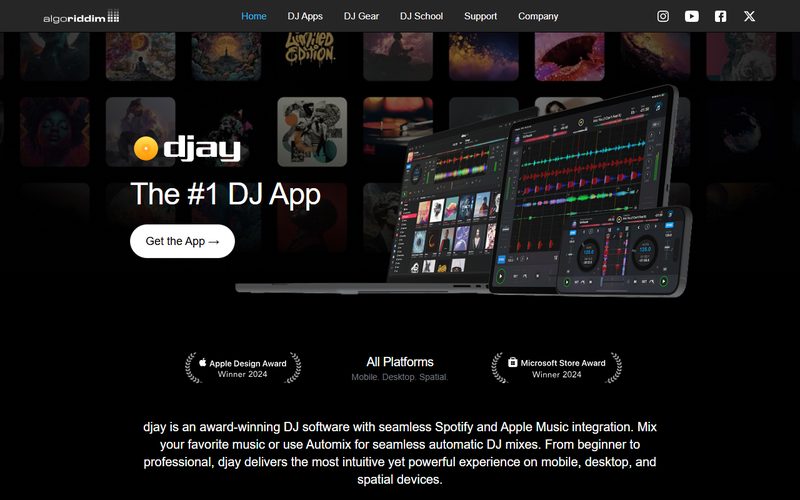Open the DJ Gear menu

pyautogui.click(x=361, y=16)
